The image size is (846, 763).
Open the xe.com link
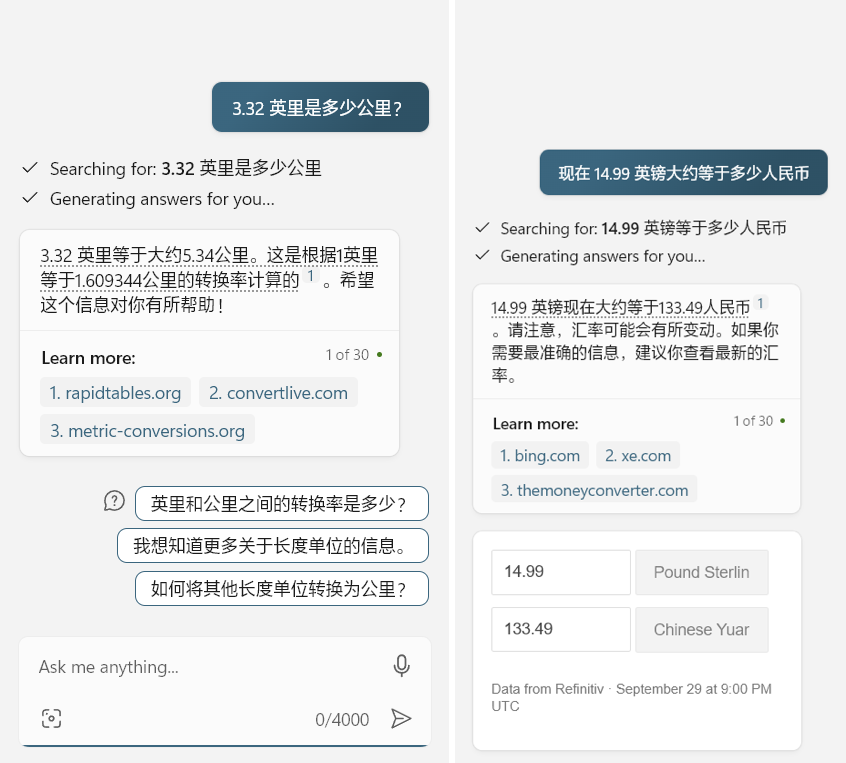[638, 455]
